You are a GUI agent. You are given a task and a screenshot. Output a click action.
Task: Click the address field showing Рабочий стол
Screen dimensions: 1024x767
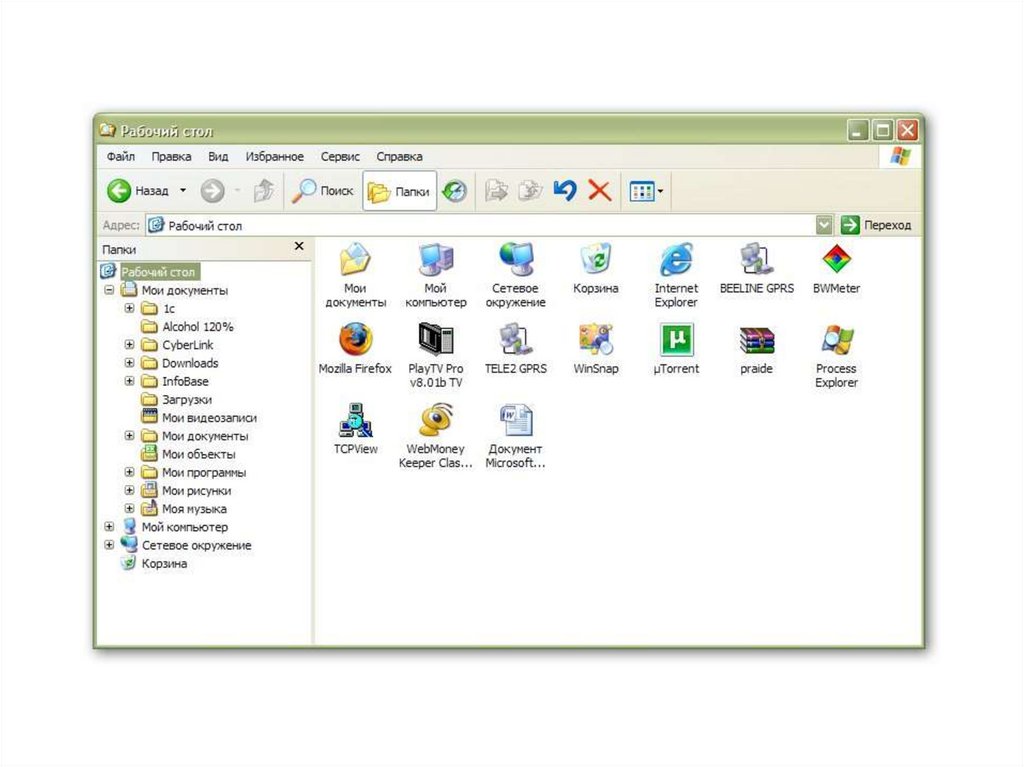481,225
